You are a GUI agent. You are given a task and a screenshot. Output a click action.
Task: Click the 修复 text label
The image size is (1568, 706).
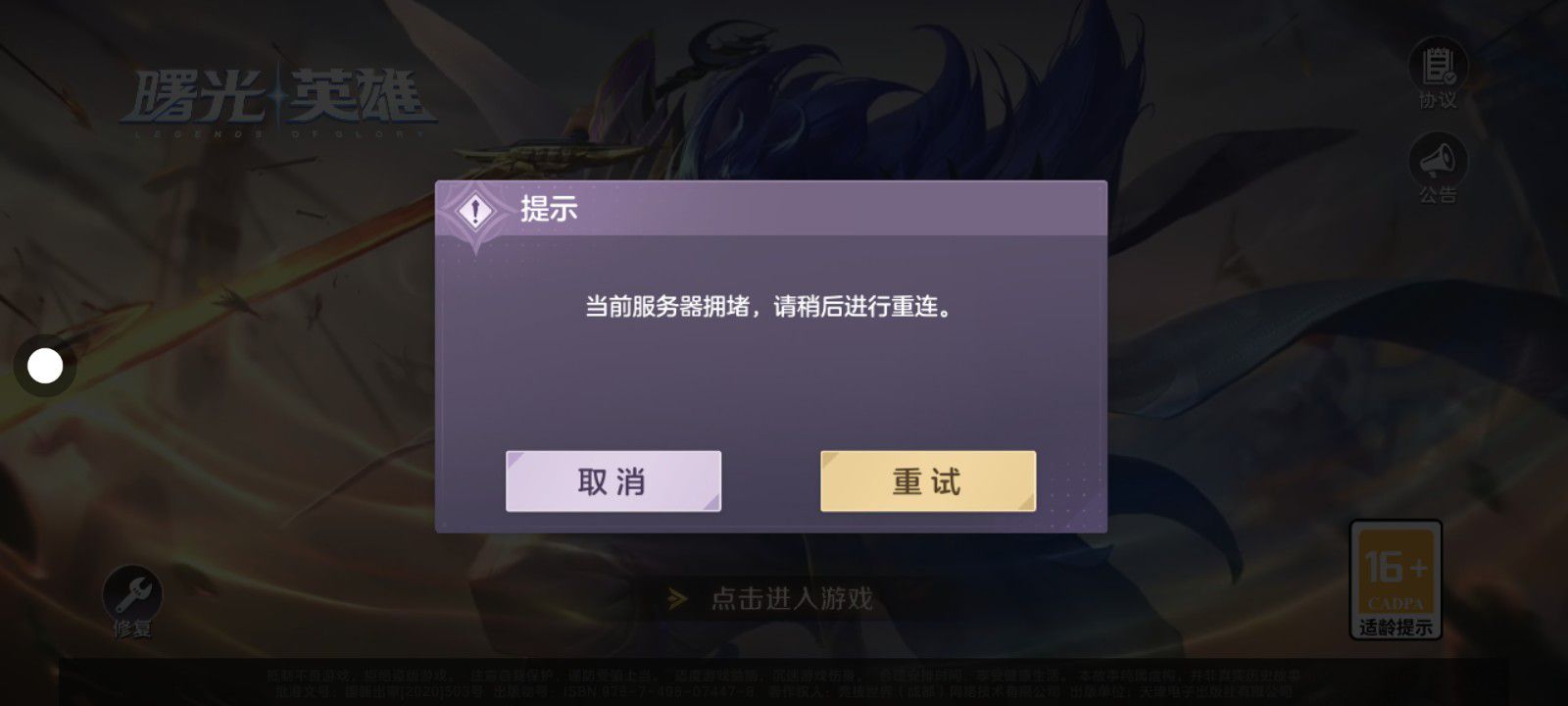[132, 629]
